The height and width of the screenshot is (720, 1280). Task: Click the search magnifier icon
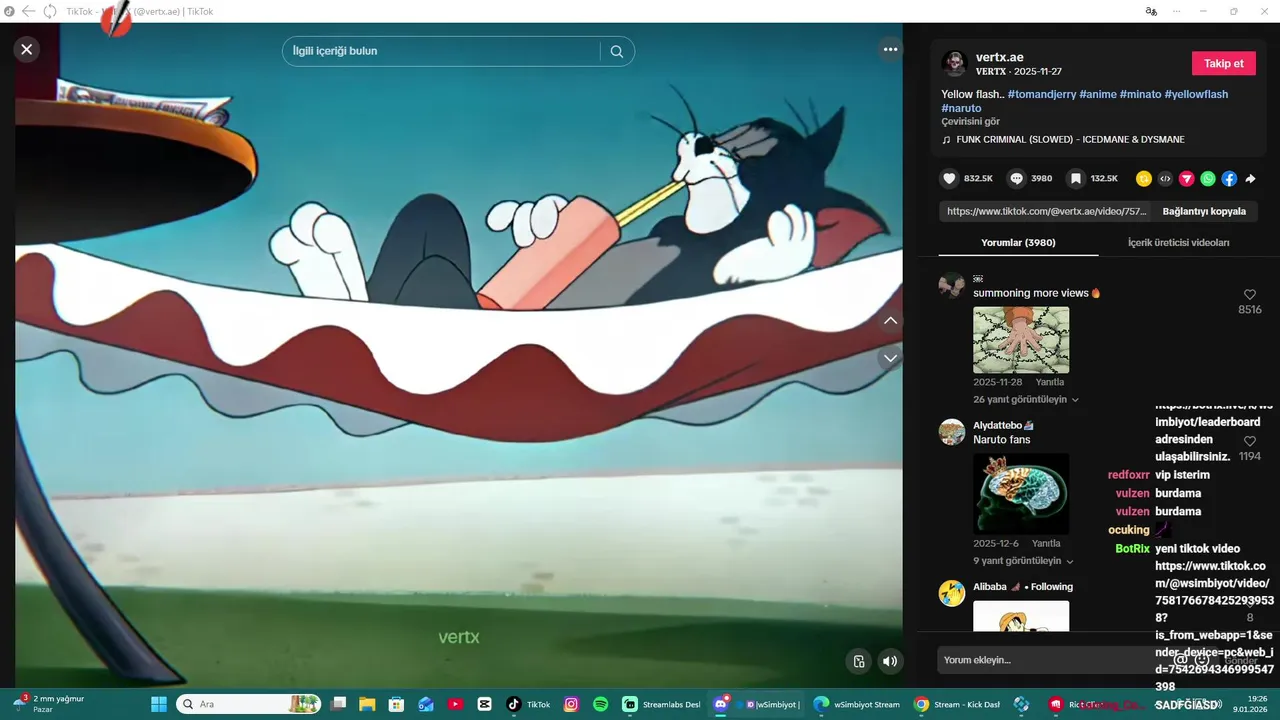(617, 52)
